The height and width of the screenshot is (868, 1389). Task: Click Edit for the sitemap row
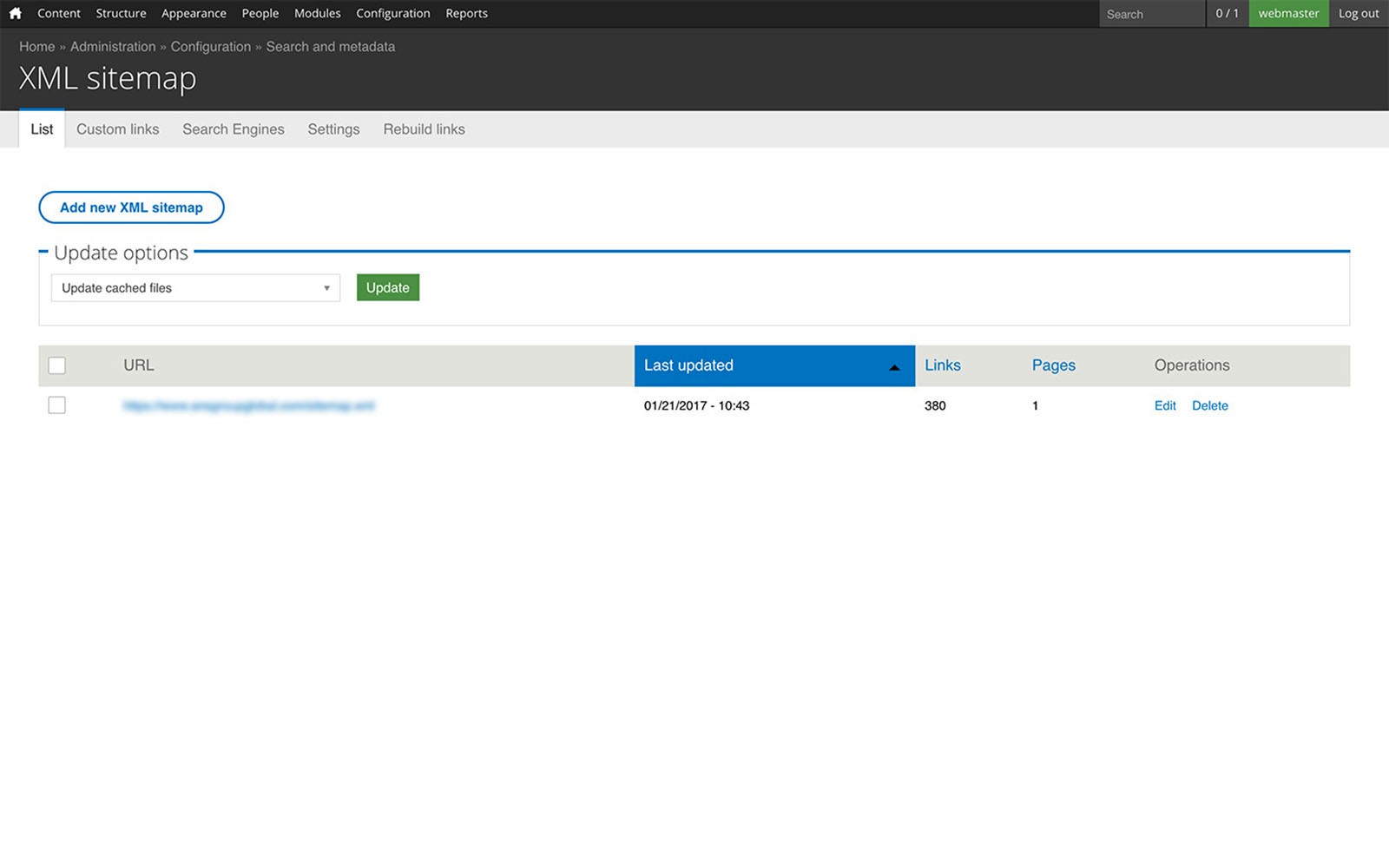tap(1165, 405)
